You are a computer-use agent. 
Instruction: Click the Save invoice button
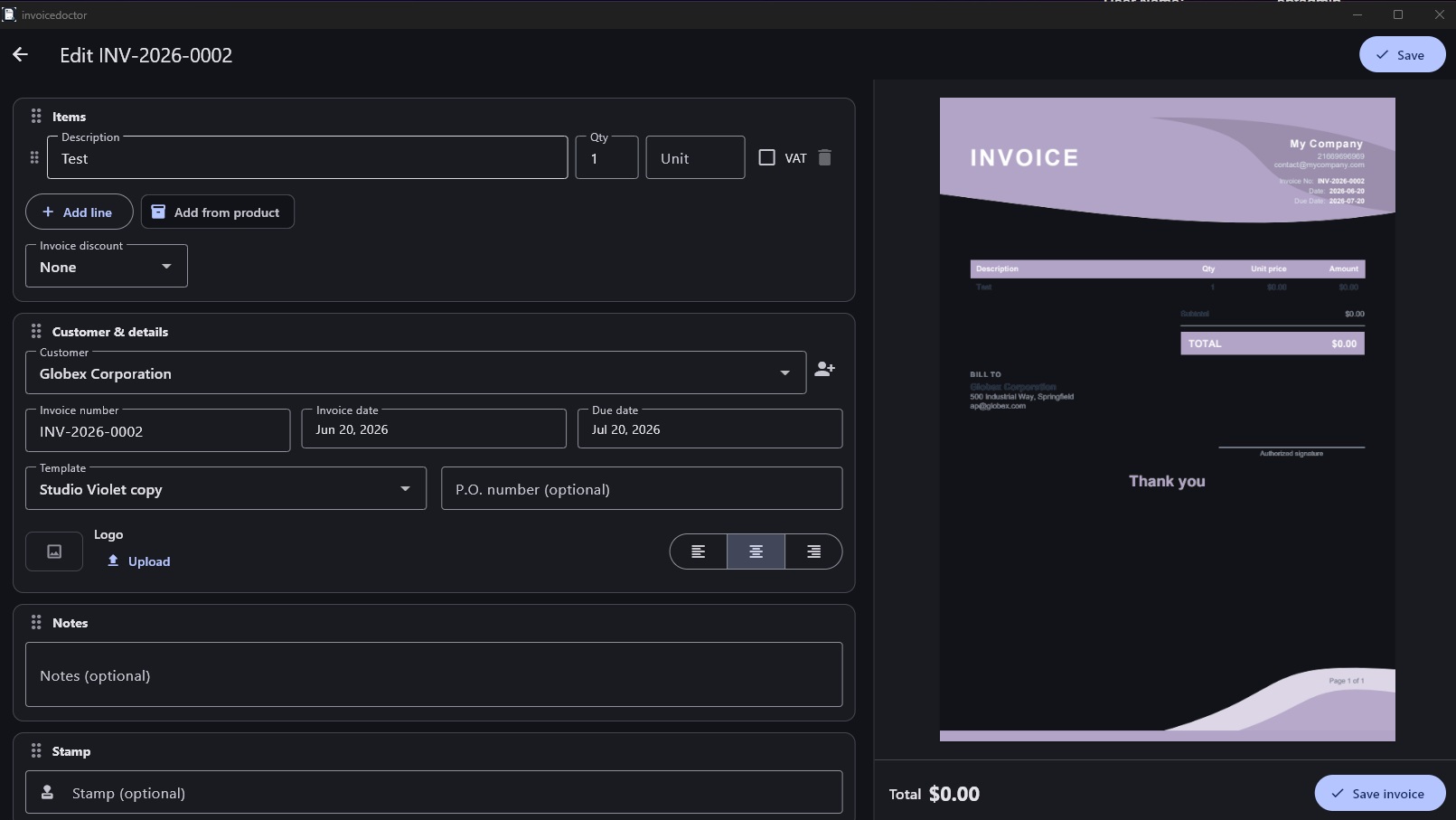(x=1379, y=793)
